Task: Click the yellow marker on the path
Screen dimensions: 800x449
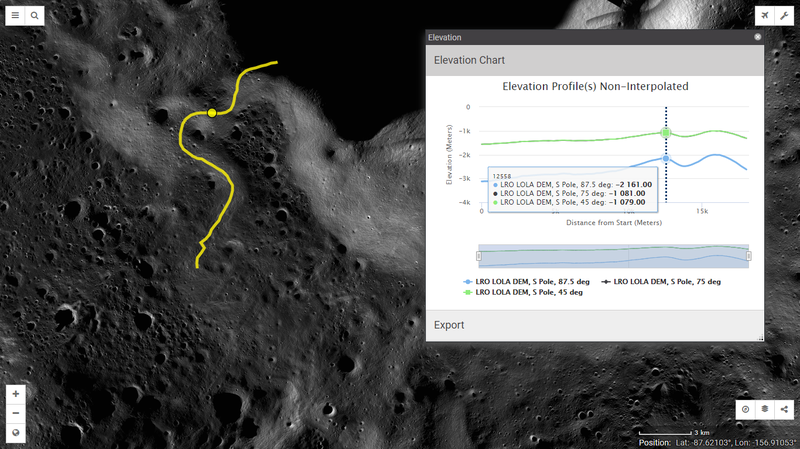Action: (212, 113)
